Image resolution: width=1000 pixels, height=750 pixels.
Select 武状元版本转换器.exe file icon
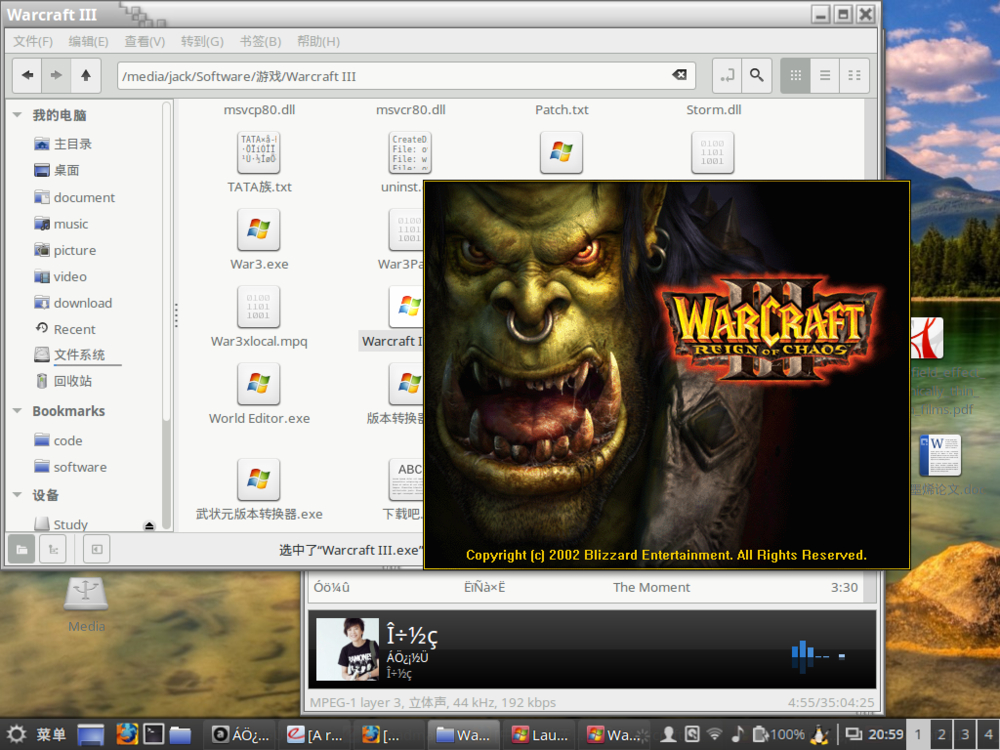point(258,480)
